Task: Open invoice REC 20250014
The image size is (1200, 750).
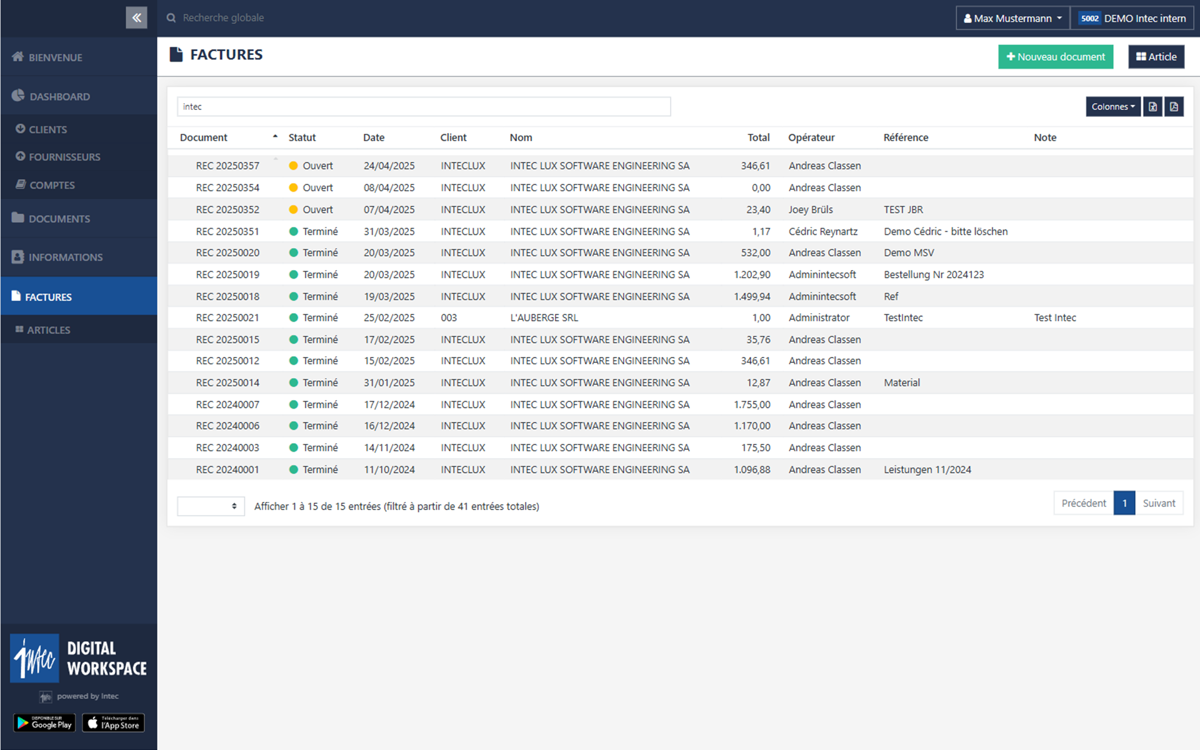Action: [x=227, y=383]
